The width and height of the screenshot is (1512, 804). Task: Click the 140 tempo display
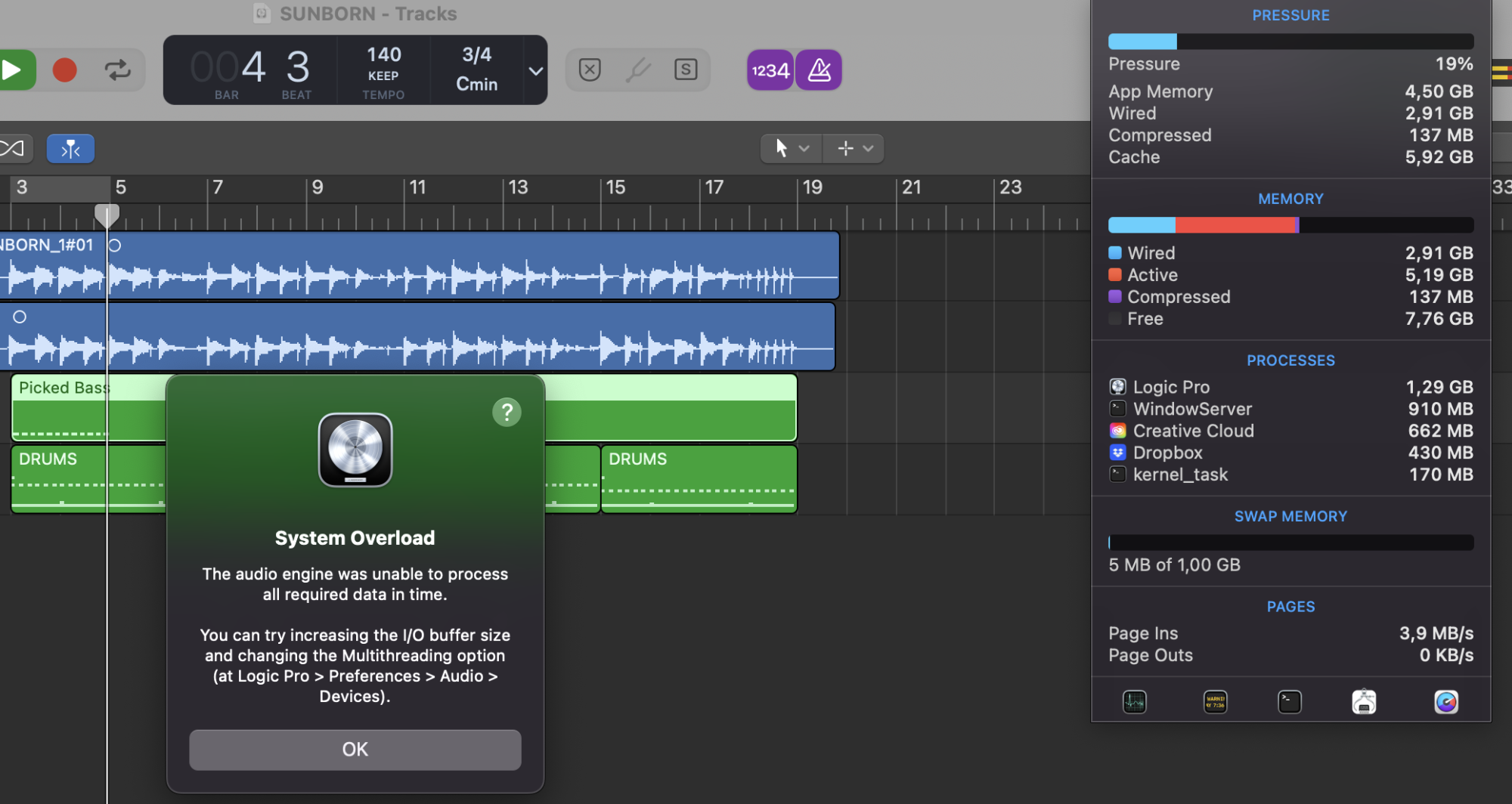click(x=384, y=55)
